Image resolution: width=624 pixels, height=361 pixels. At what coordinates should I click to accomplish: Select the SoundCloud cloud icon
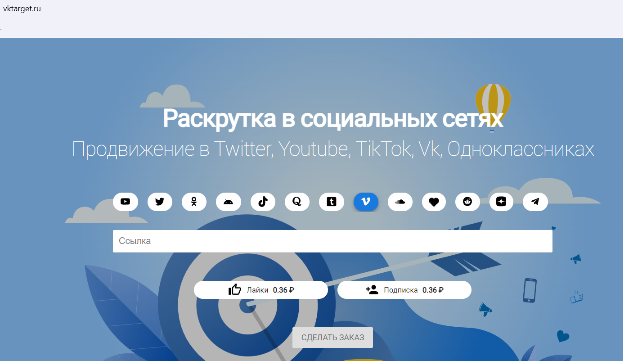pos(400,202)
